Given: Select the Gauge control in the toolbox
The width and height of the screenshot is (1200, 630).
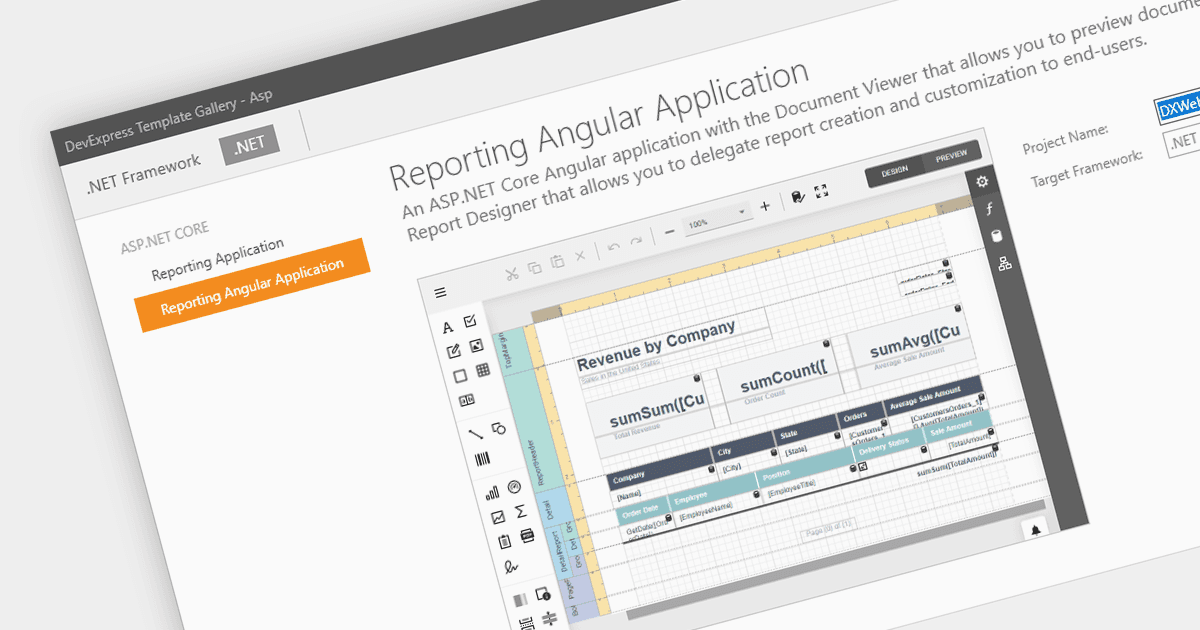Looking at the screenshot, I should pyautogui.click(x=515, y=487).
